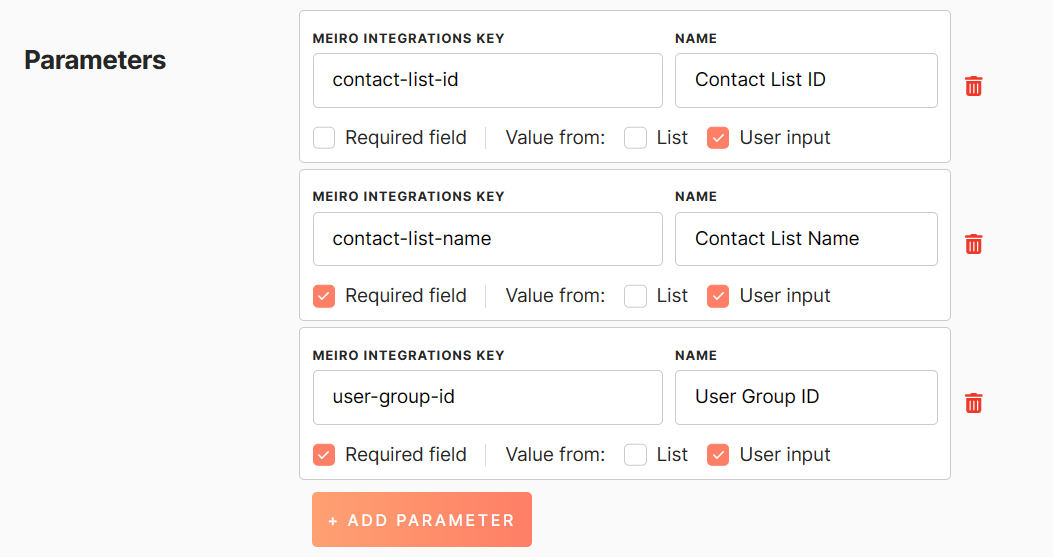Click the Contact List Name name field
Image resolution: width=1053 pixels, height=557 pixels.
pos(806,239)
